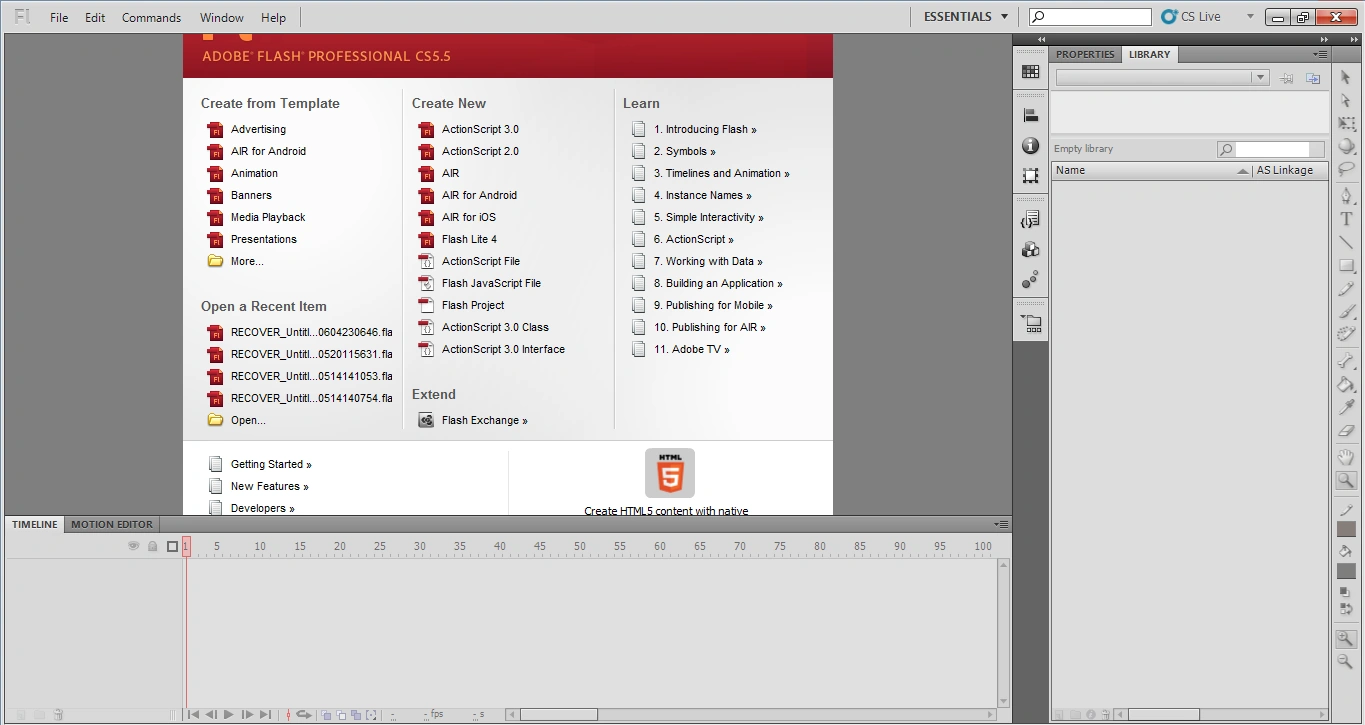Pick the Line tool
Viewport: 1365px width, 725px height.
point(1346,242)
